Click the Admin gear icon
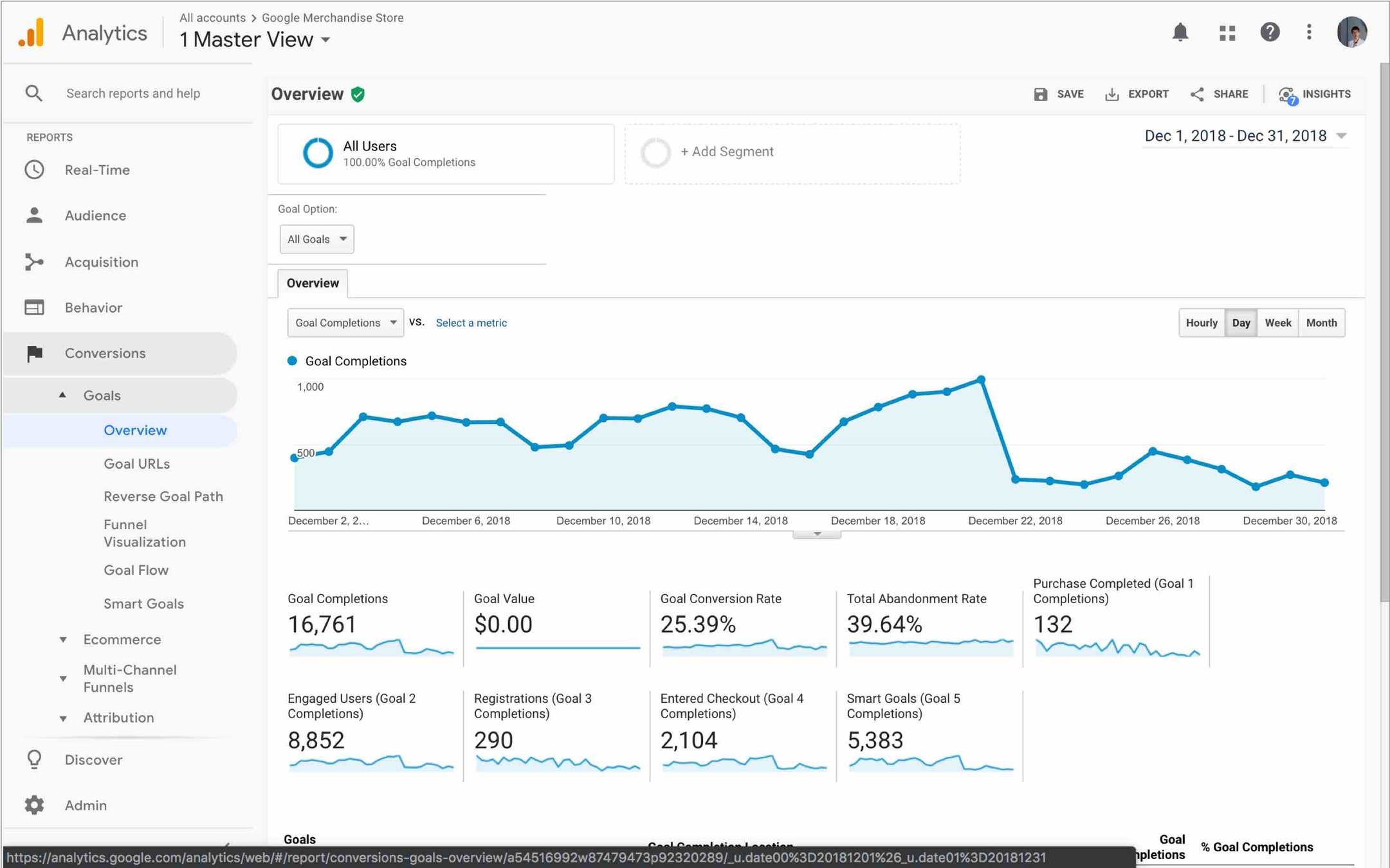1390x868 pixels. pos(34,805)
